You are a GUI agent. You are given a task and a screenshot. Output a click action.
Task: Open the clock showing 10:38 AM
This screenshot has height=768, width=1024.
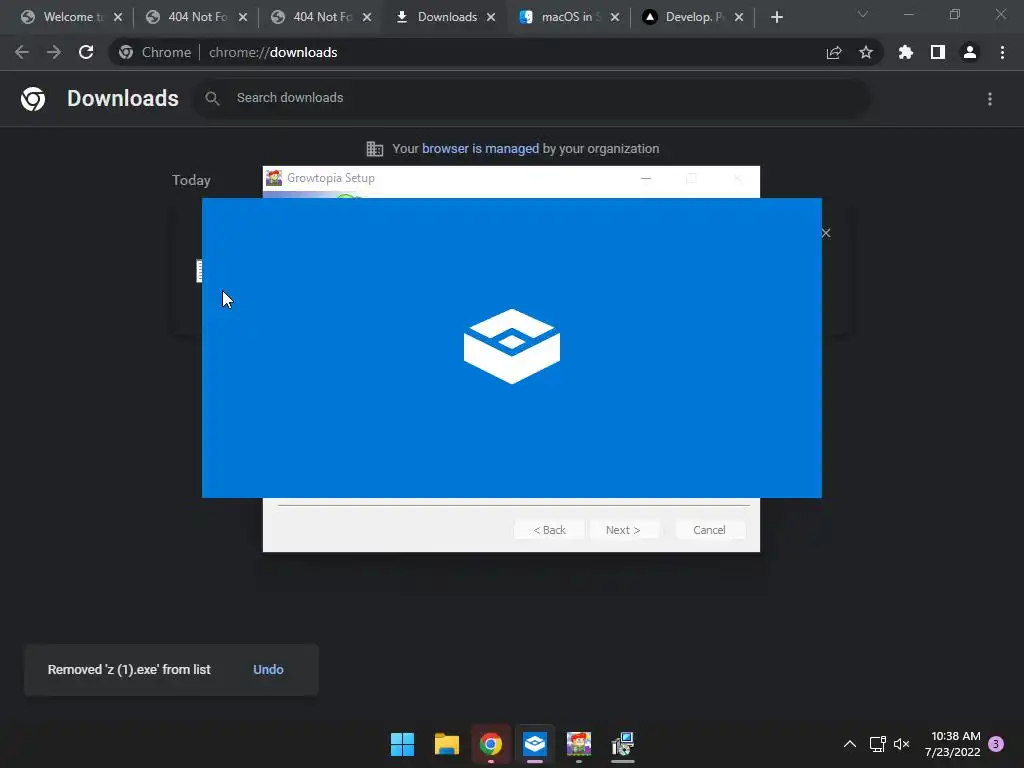coord(952,744)
